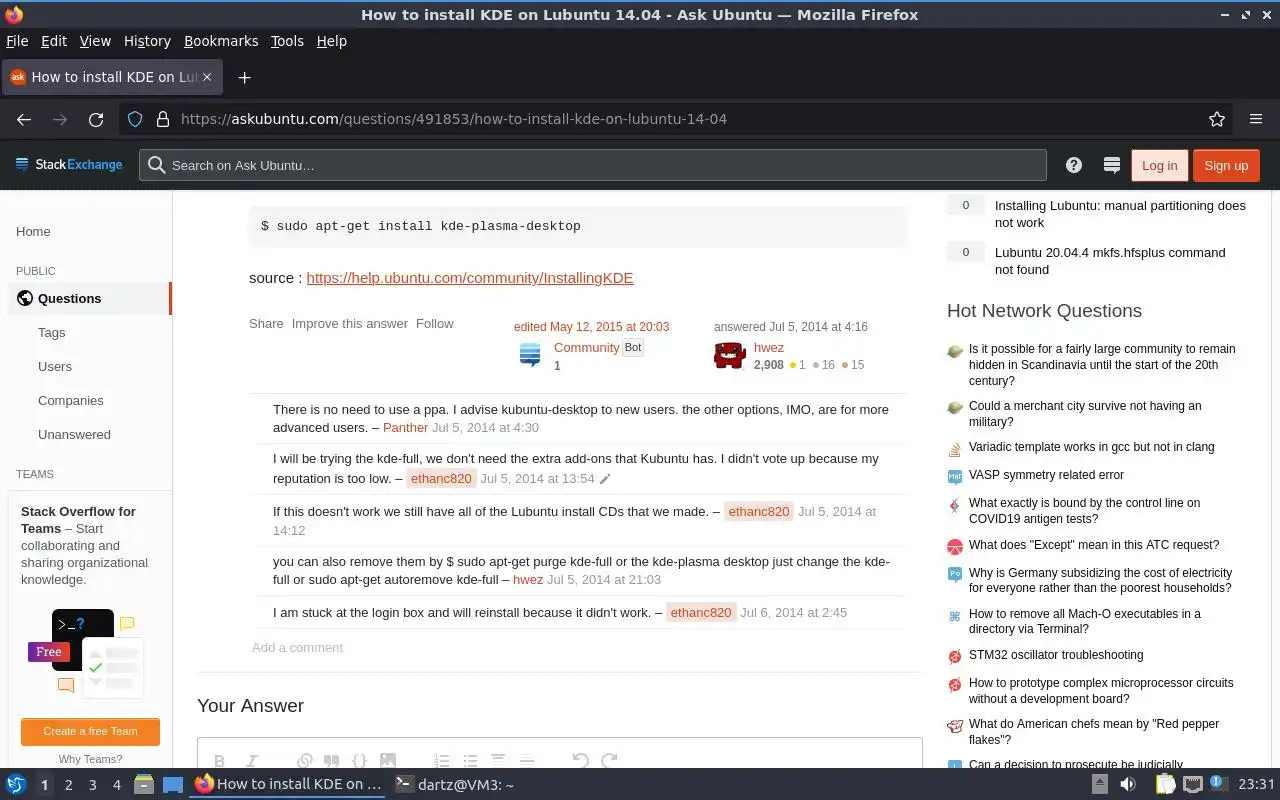Click the show desktop taskbar icon
Image resolution: width=1280 pixels, height=800 pixels.
click(x=172, y=785)
